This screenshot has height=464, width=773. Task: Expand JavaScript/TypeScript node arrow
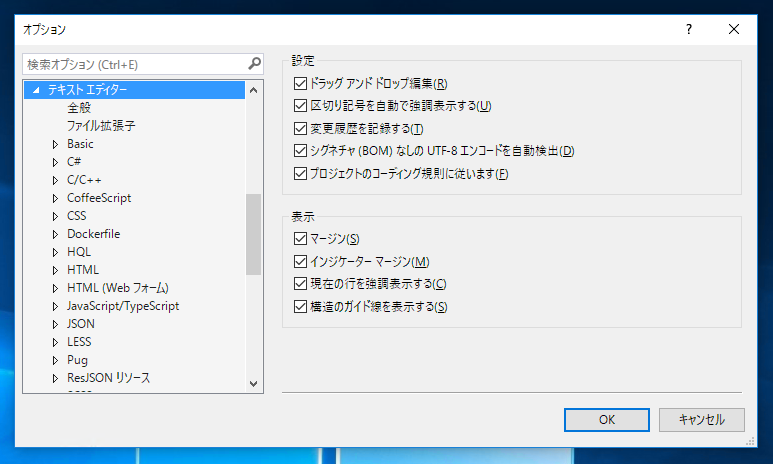[x=55, y=306]
